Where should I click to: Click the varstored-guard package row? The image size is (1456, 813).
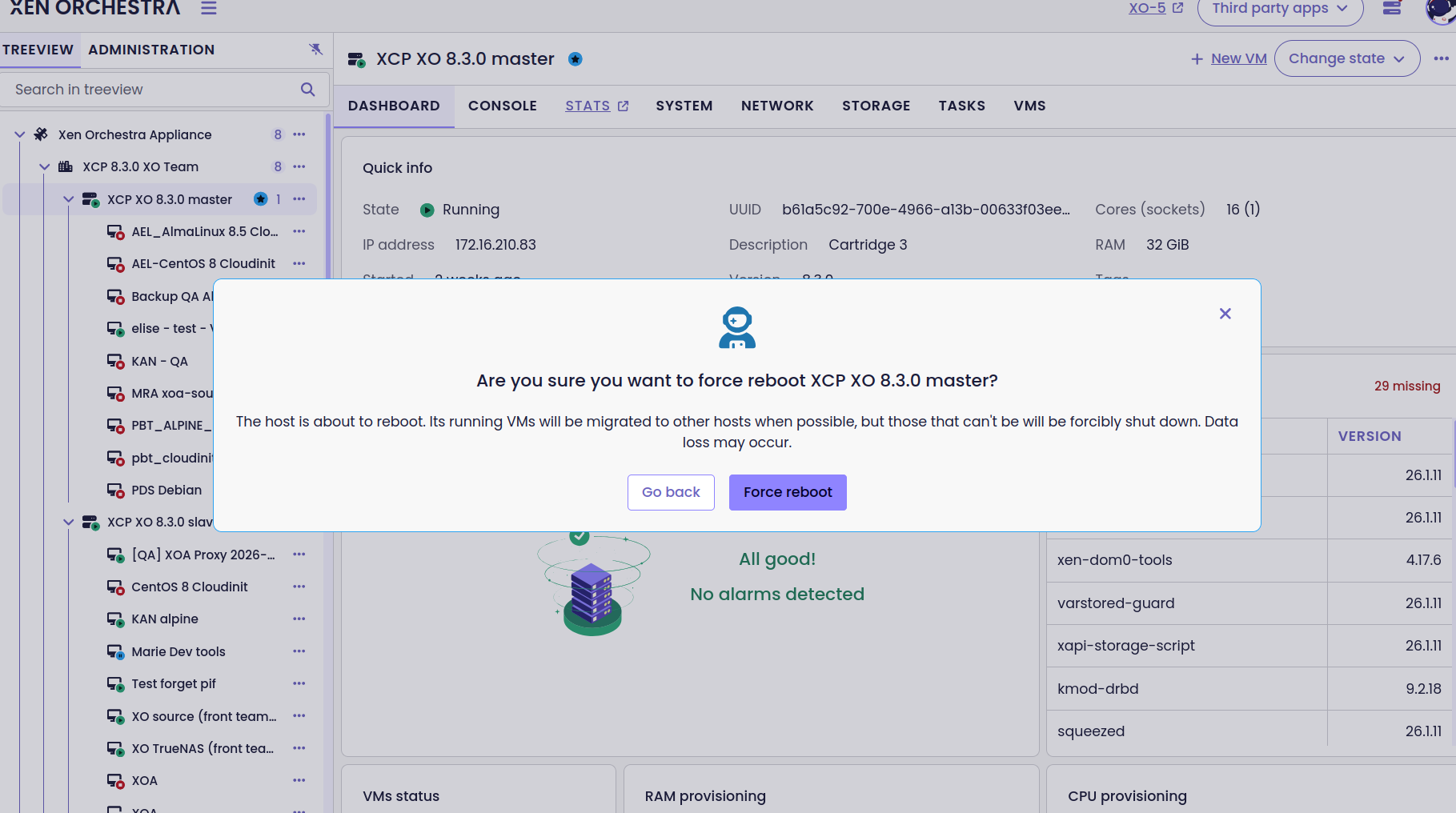click(1249, 603)
